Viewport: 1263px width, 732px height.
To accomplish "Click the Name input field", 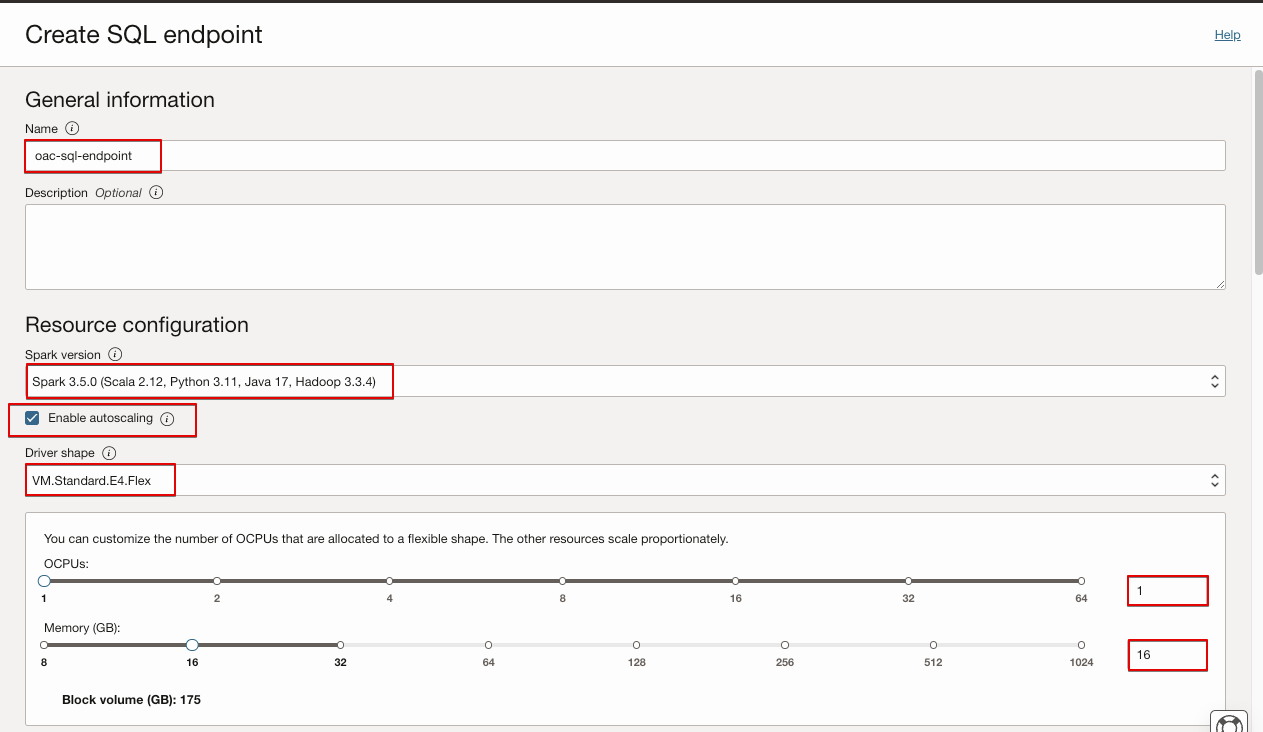I will pos(625,156).
